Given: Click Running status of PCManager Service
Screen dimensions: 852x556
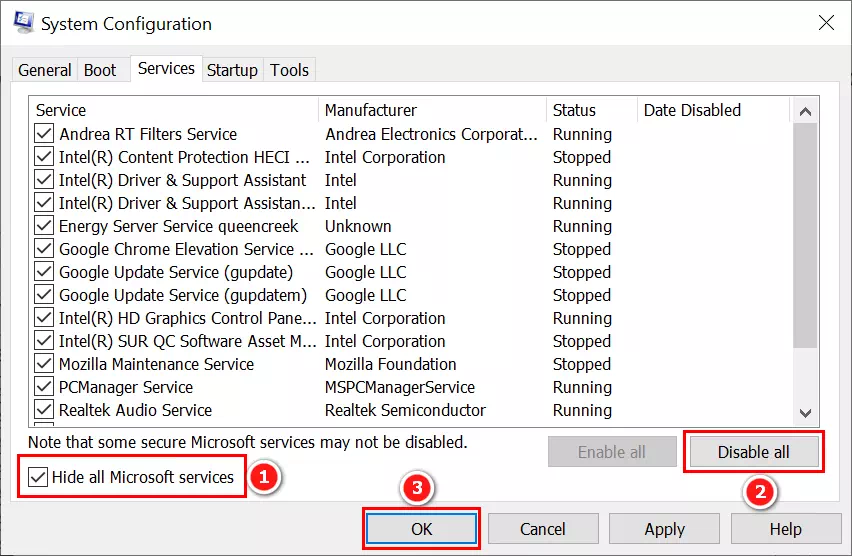Looking at the screenshot, I should point(582,387).
